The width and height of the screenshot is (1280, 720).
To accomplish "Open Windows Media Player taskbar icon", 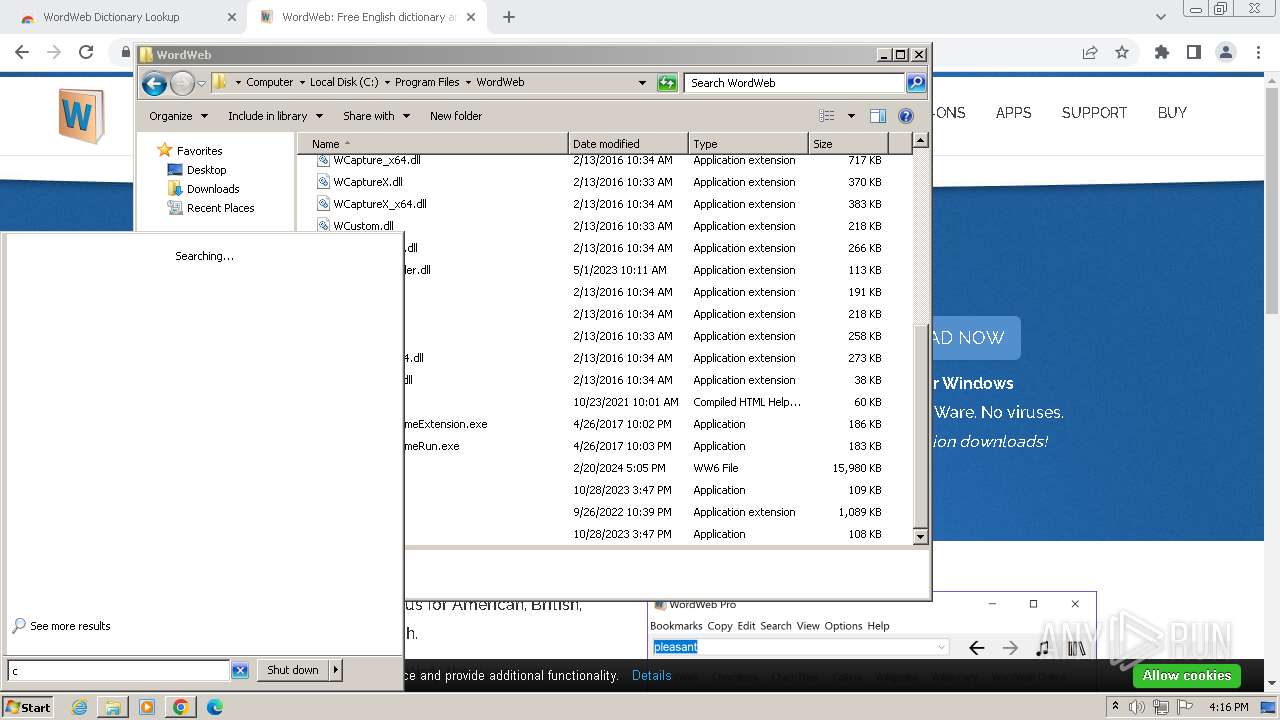I will coord(147,707).
